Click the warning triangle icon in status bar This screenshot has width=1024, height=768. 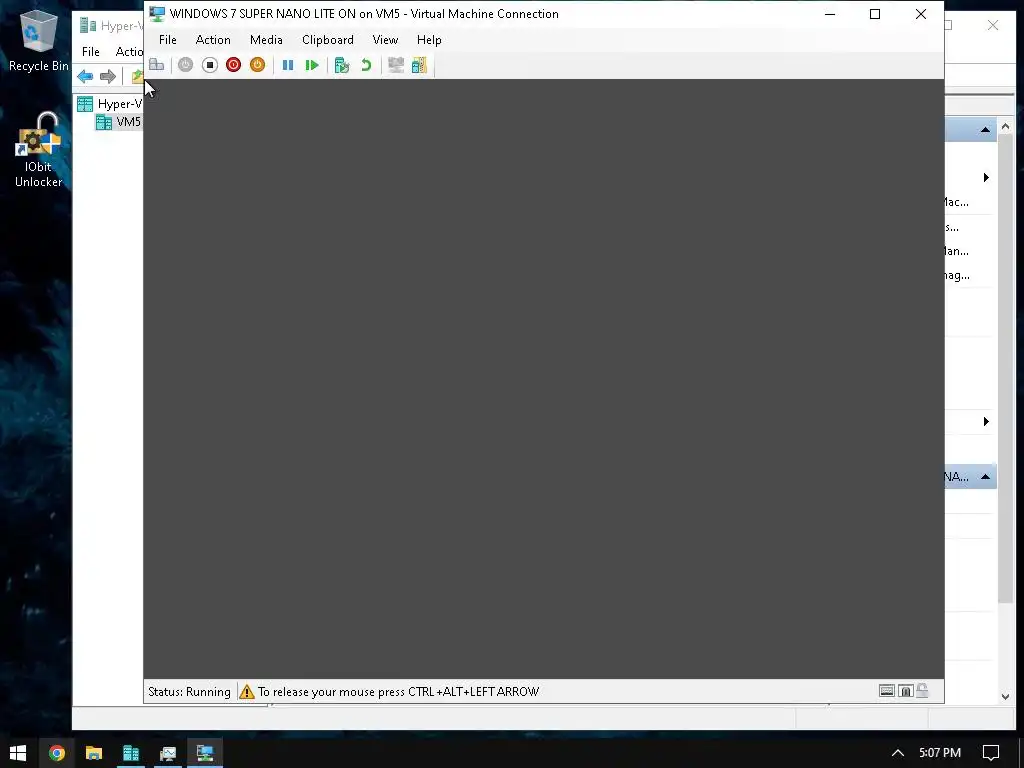(247, 692)
